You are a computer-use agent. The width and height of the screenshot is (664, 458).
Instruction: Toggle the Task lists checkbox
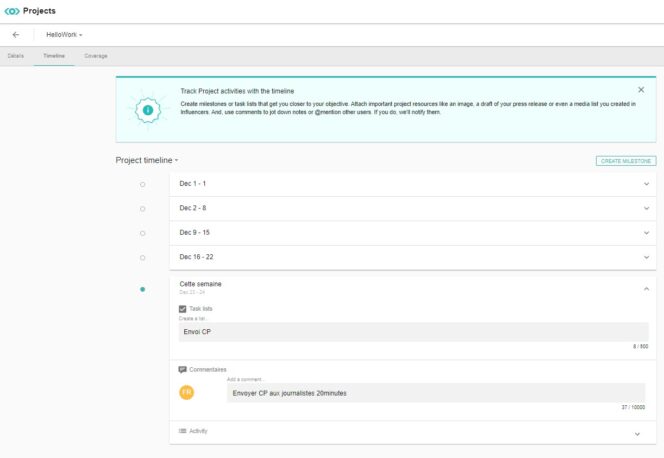click(182, 309)
